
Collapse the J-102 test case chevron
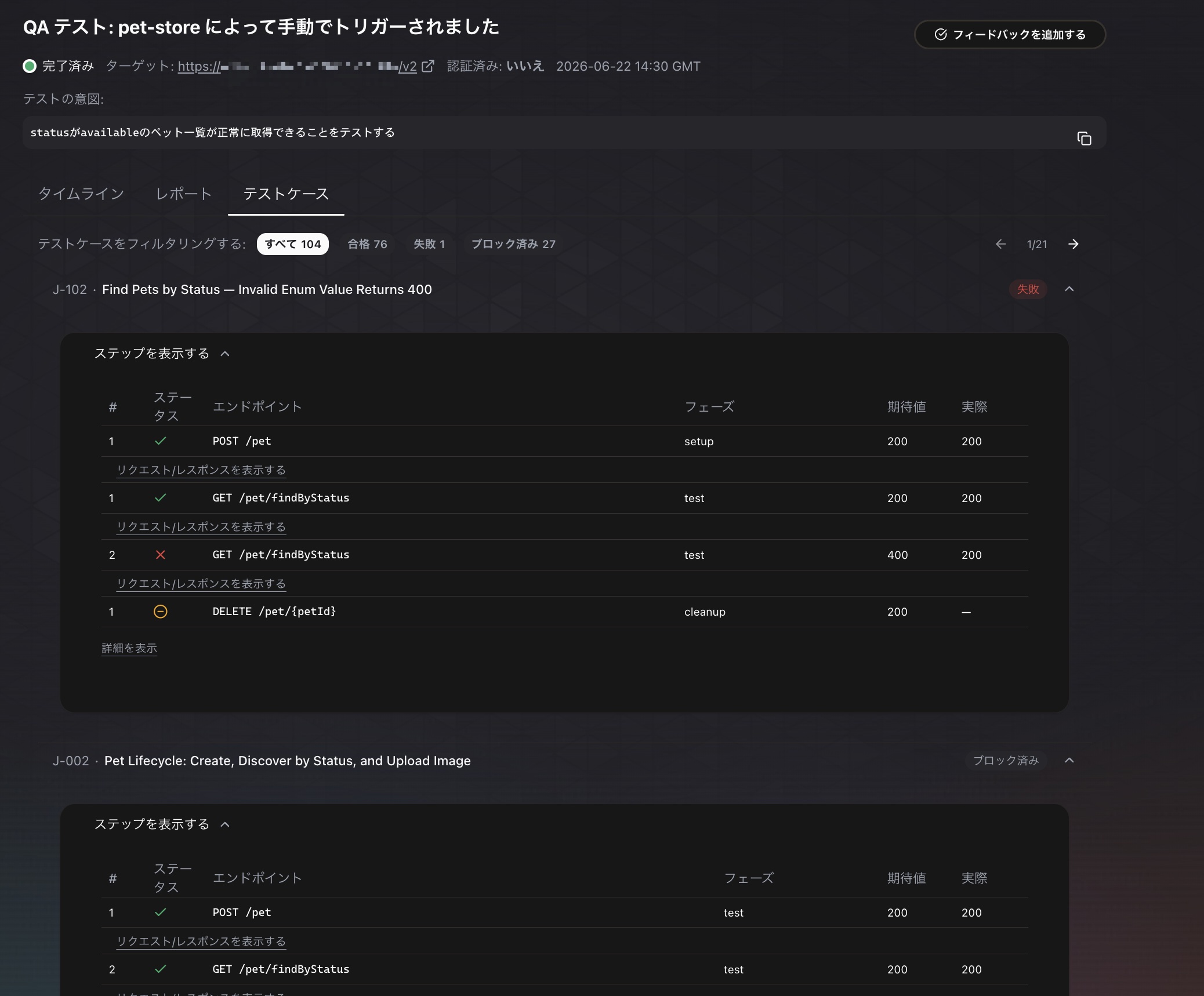tap(1069, 289)
